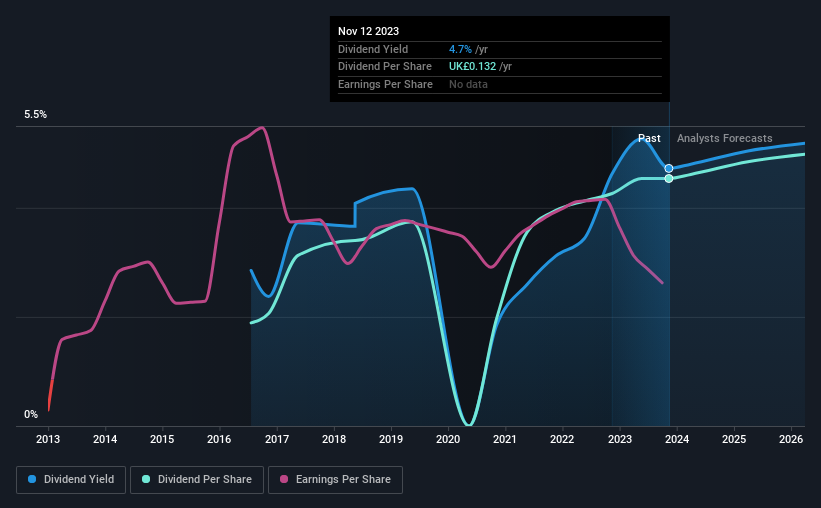
Task: Click the UK£0.132 dividend per share value
Action: [472, 67]
